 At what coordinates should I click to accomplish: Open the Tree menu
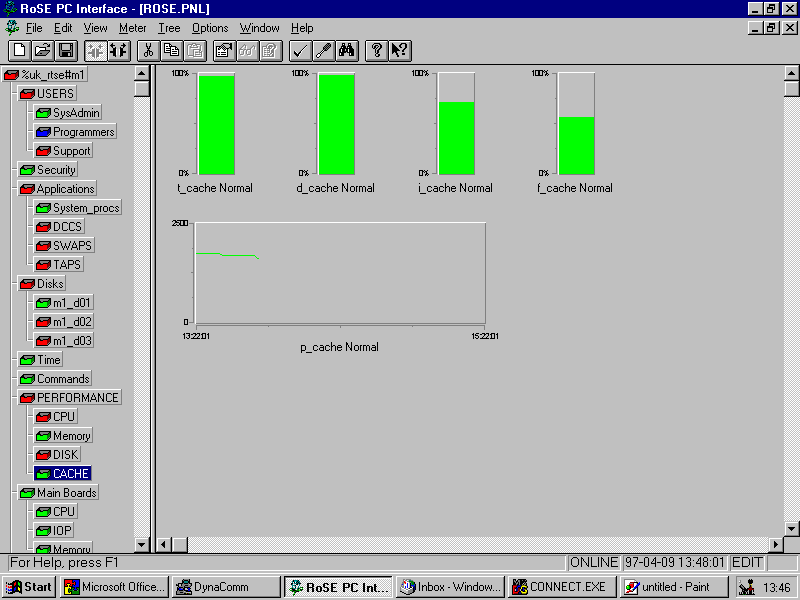pos(169,28)
